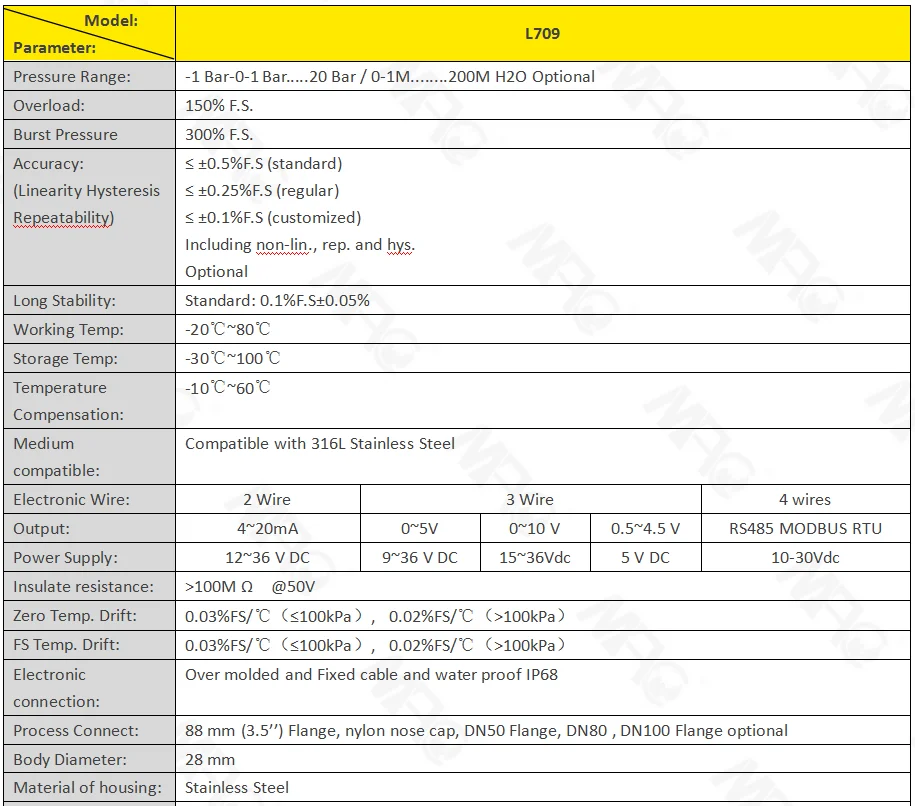
Task: Select the 2 Wire column cell
Action: [x=267, y=500]
